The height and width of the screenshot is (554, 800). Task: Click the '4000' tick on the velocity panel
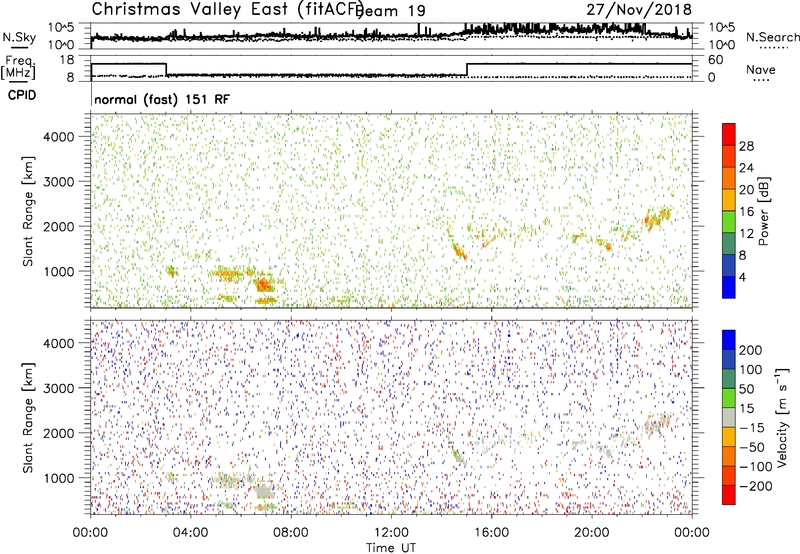pos(58,343)
